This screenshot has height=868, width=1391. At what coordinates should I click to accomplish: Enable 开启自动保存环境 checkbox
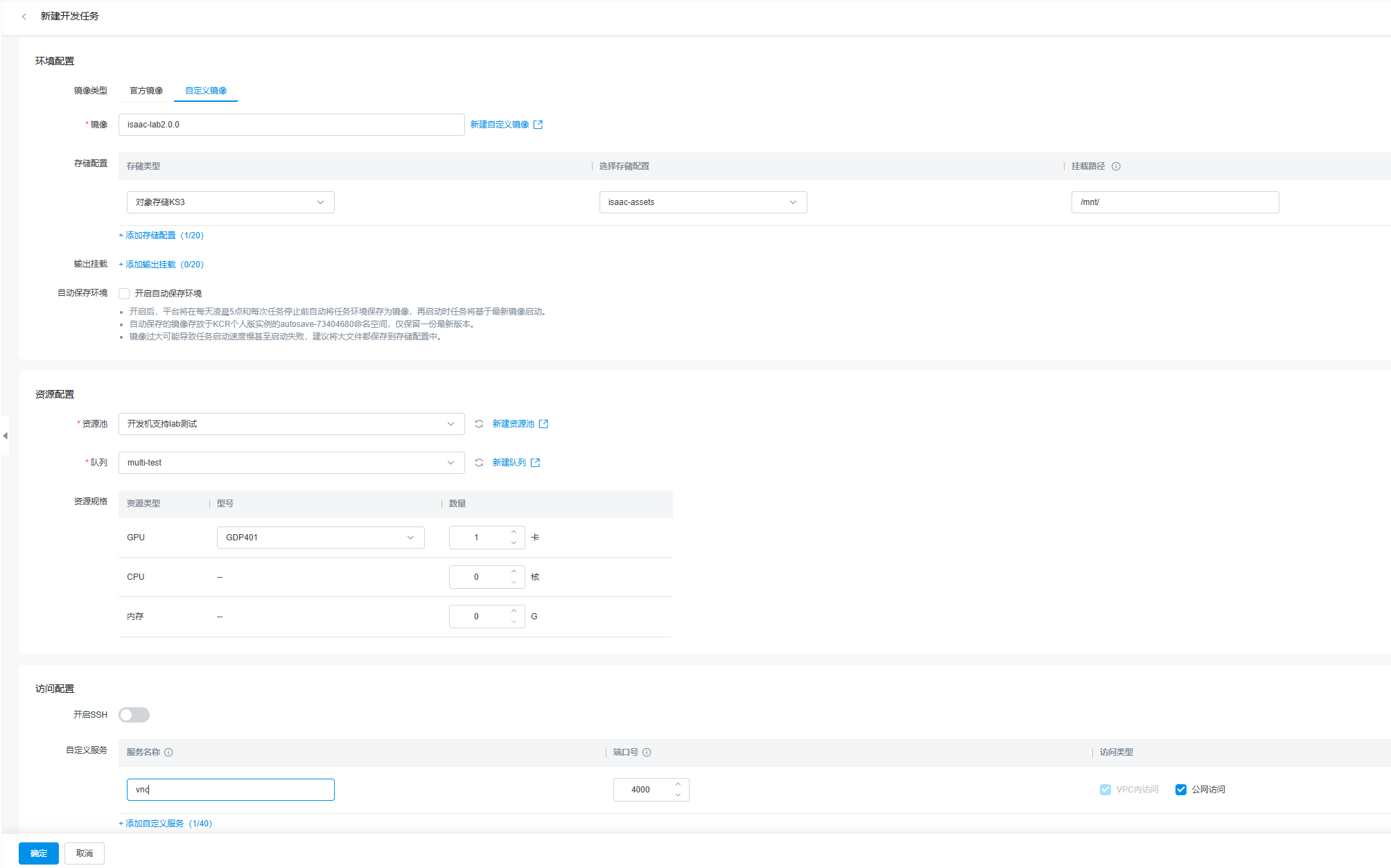click(x=125, y=294)
